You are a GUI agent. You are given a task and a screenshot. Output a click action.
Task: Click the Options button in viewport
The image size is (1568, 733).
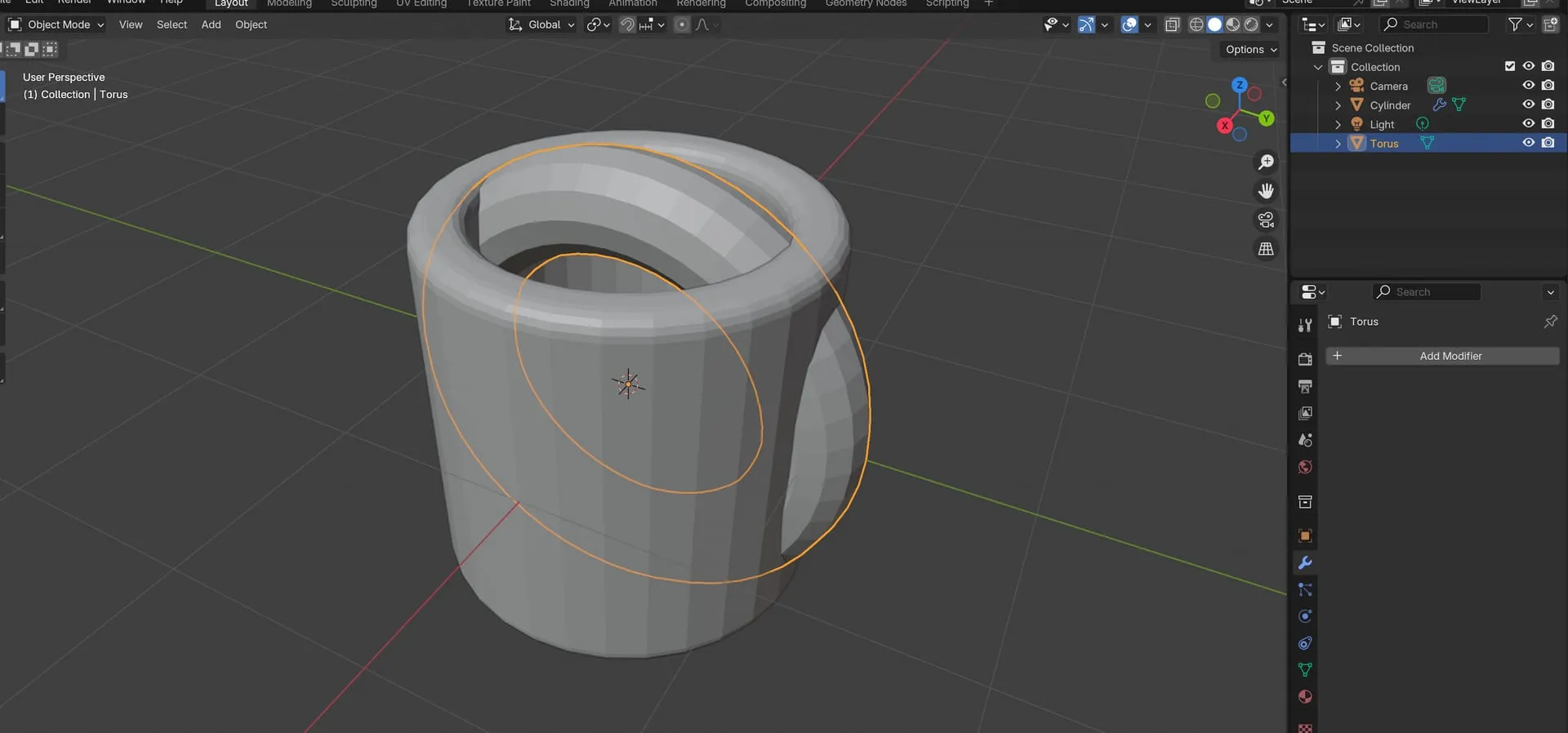(1250, 50)
